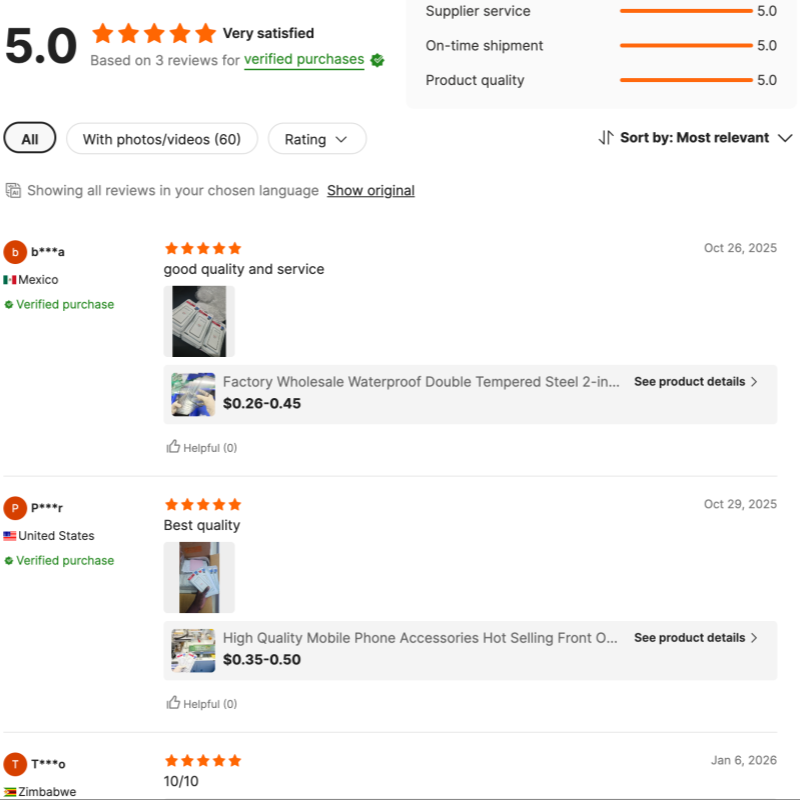The width and height of the screenshot is (800, 800).
Task: Open b***a's review photo thumbnail
Action: [199, 321]
